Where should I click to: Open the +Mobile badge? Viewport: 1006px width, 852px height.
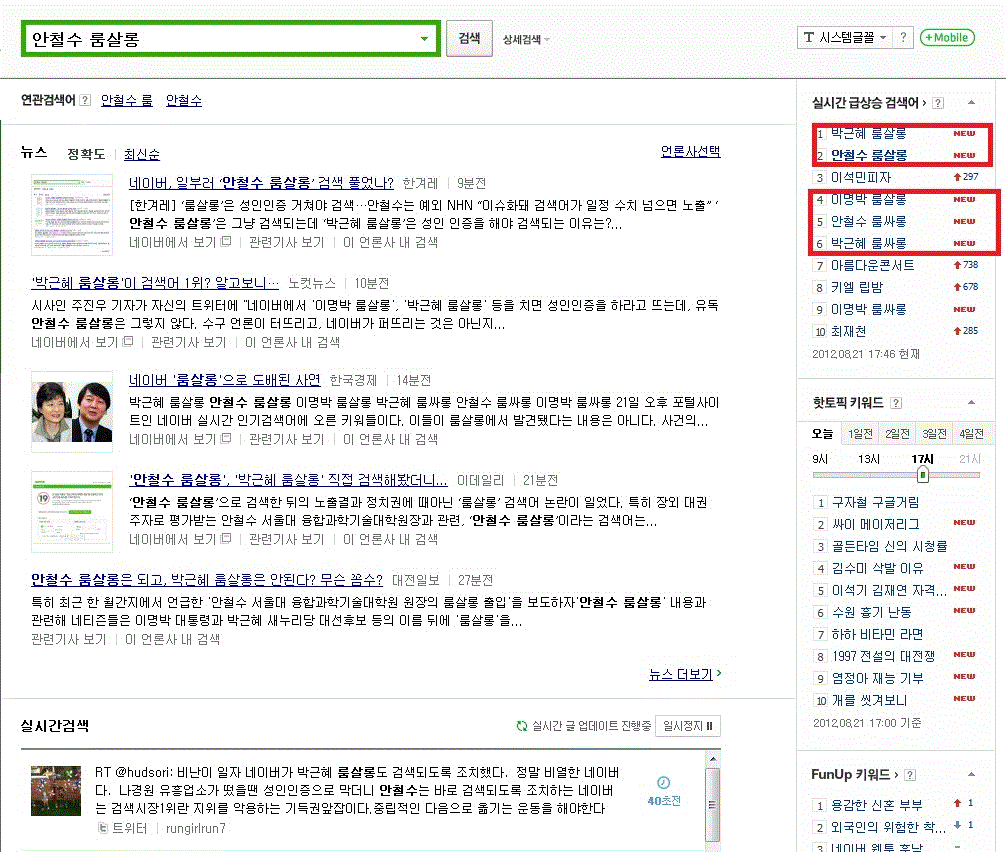(946, 38)
